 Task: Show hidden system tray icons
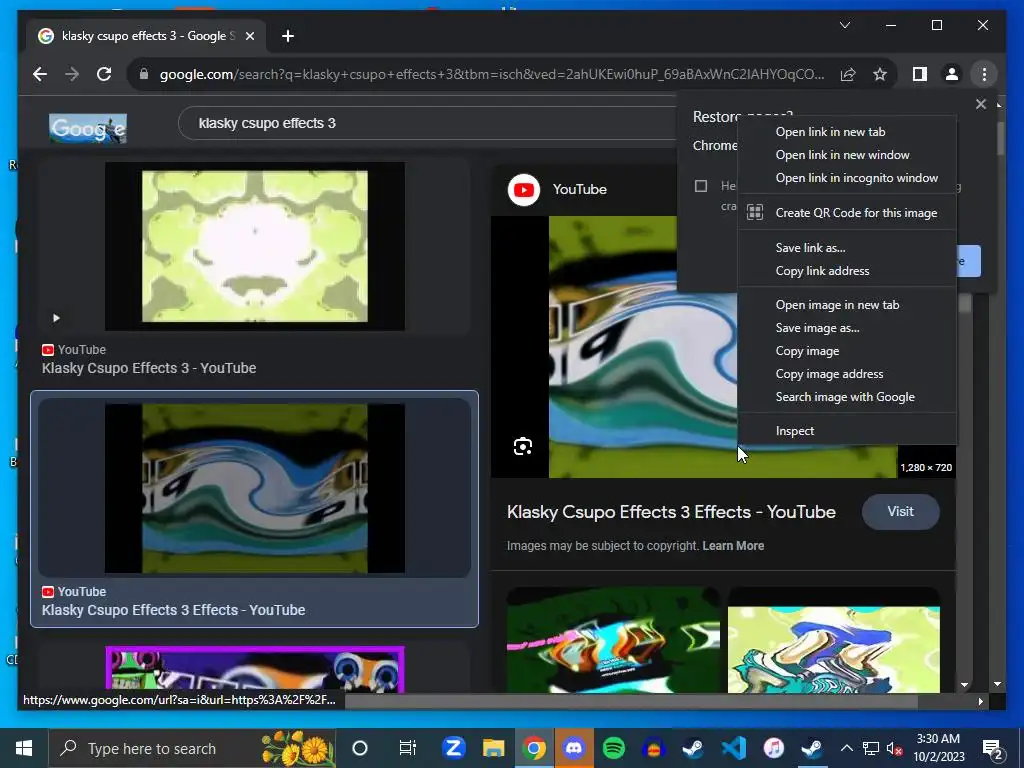coord(846,748)
